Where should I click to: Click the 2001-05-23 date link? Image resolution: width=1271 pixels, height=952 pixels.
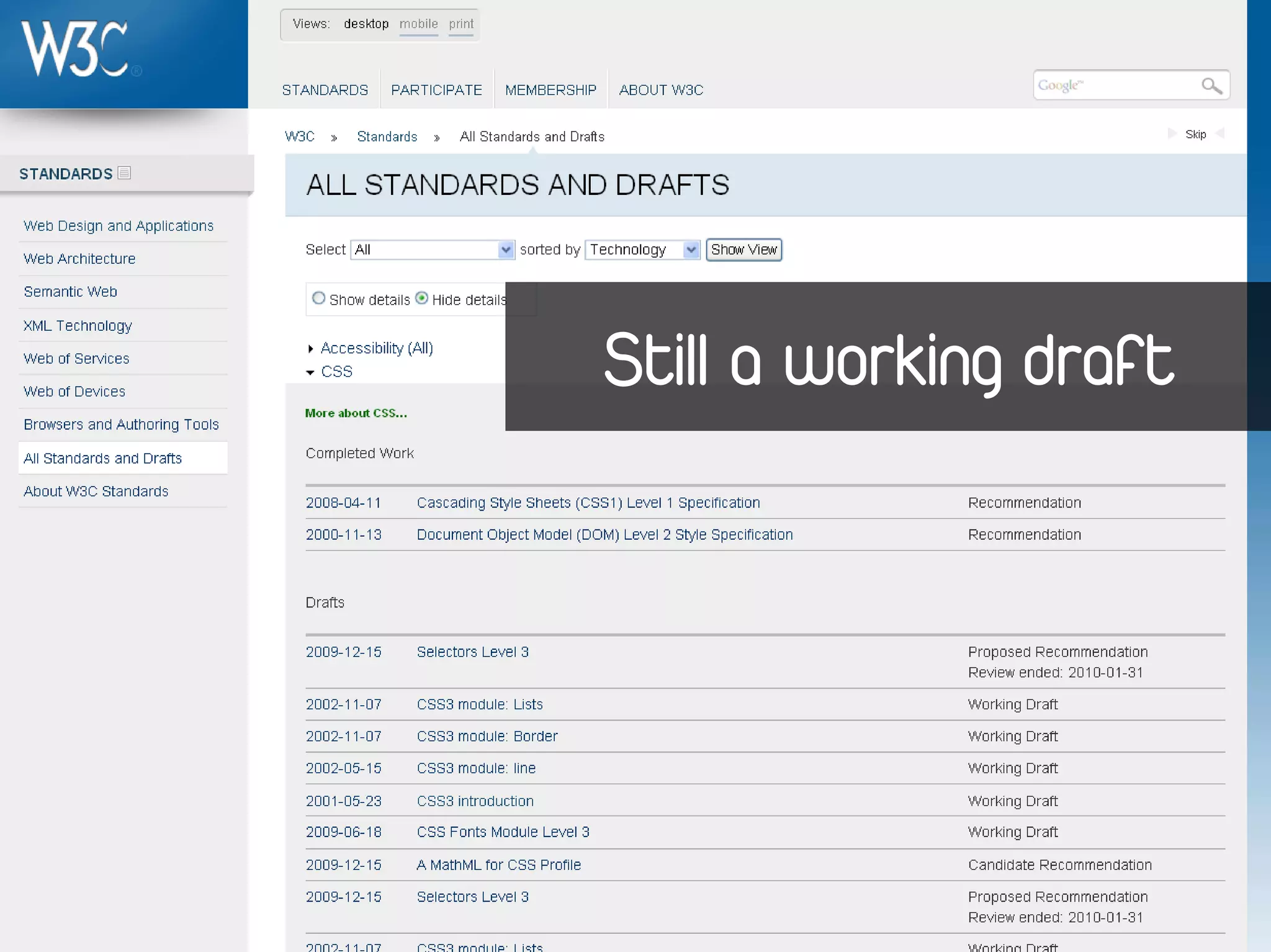[343, 801]
